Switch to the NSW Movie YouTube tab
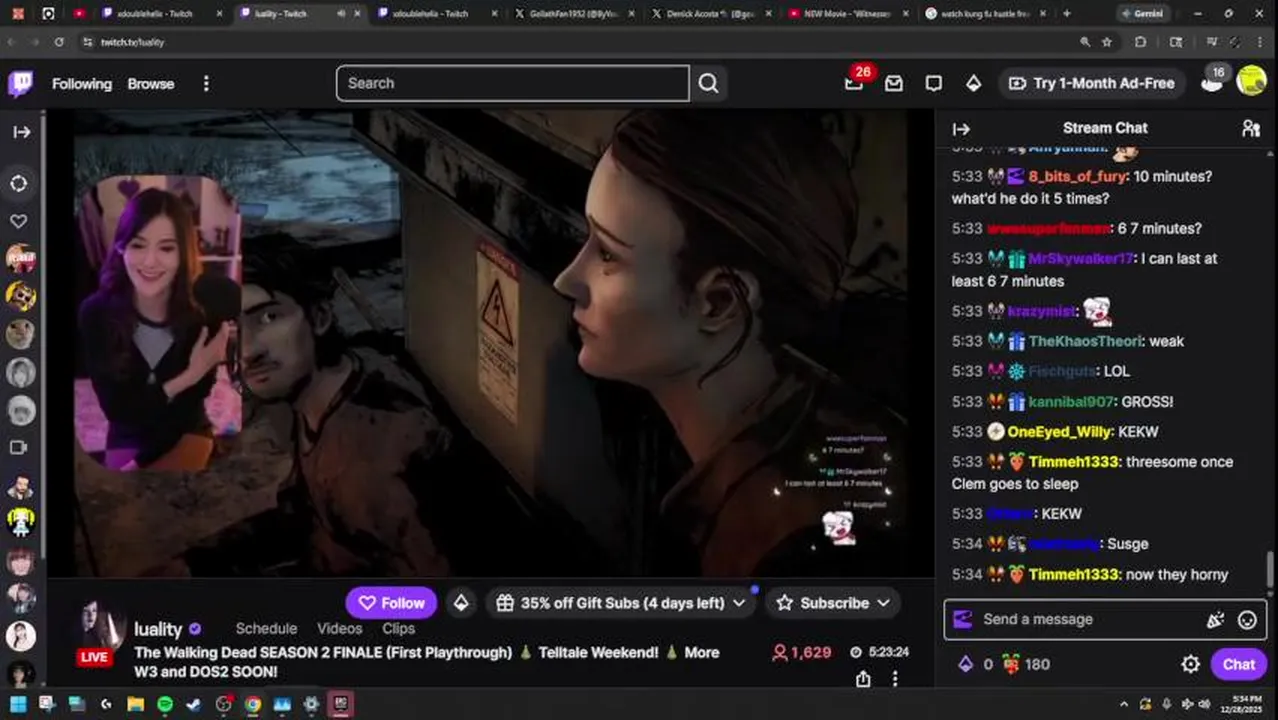The image size is (1278, 720). tap(846, 14)
